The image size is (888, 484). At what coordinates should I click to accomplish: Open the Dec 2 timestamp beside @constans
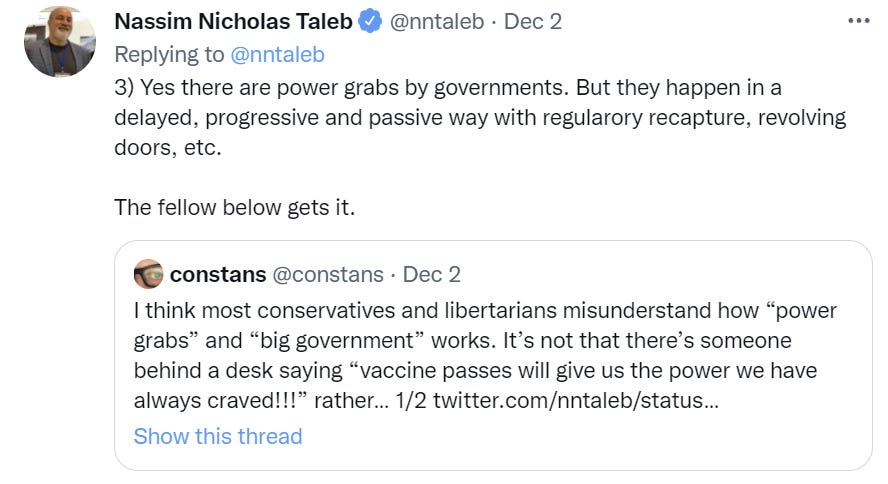pos(431,274)
